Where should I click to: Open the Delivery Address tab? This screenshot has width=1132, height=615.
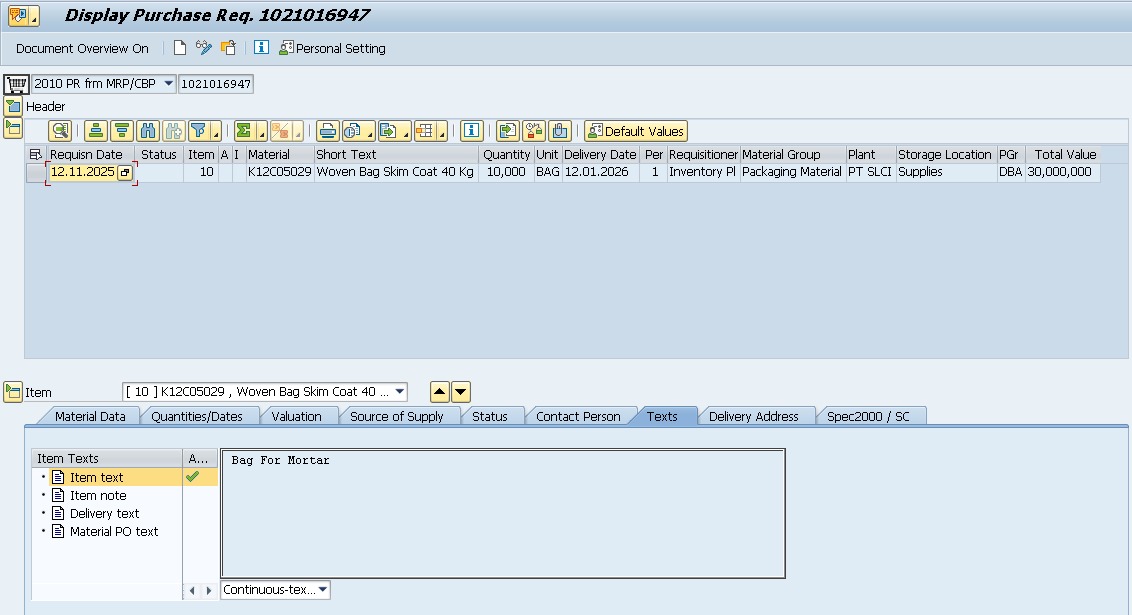pos(753,416)
